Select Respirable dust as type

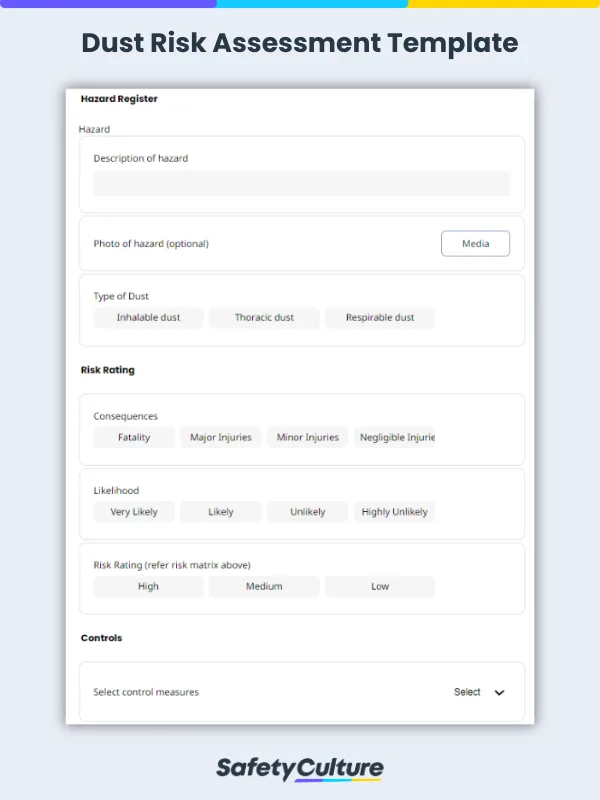[380, 317]
